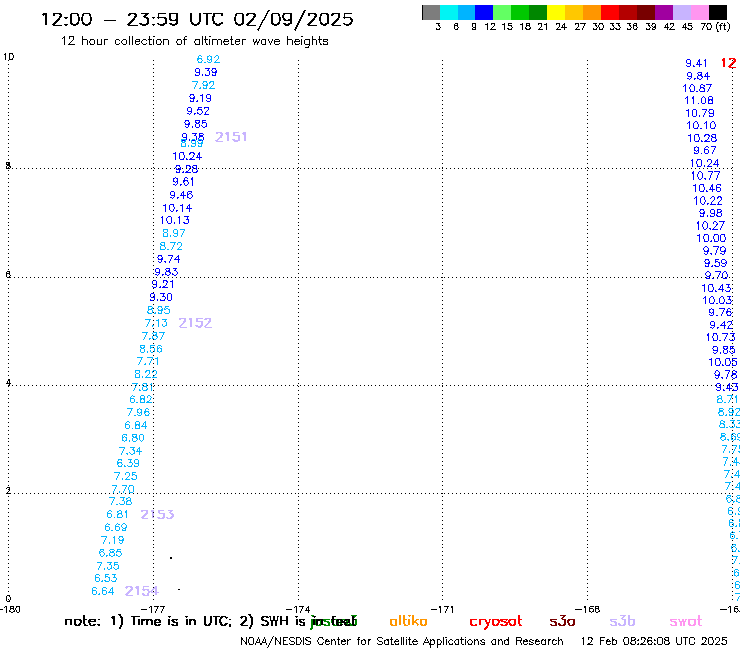The width and height of the screenshot is (740, 650).
Task: Select the wave height value 9.61
Action: tap(183, 182)
